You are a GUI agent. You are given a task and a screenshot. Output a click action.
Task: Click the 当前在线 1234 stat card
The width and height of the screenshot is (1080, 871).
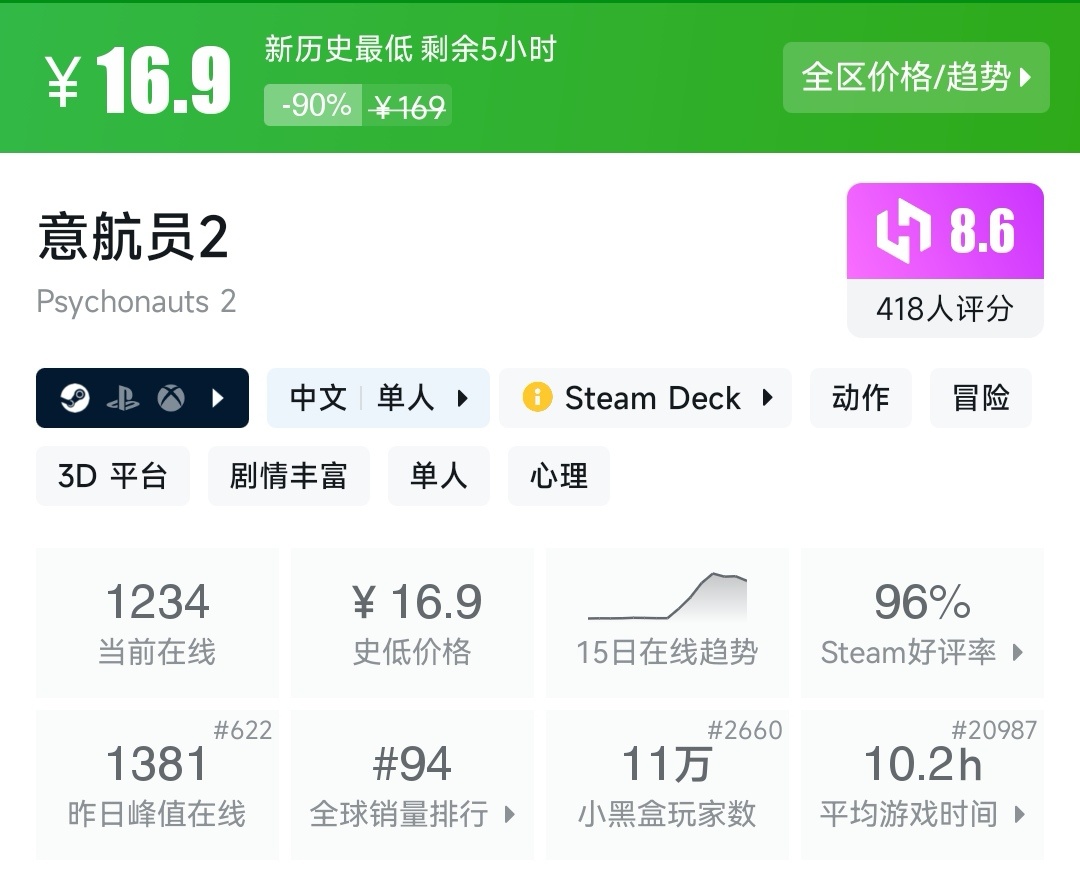(x=157, y=622)
